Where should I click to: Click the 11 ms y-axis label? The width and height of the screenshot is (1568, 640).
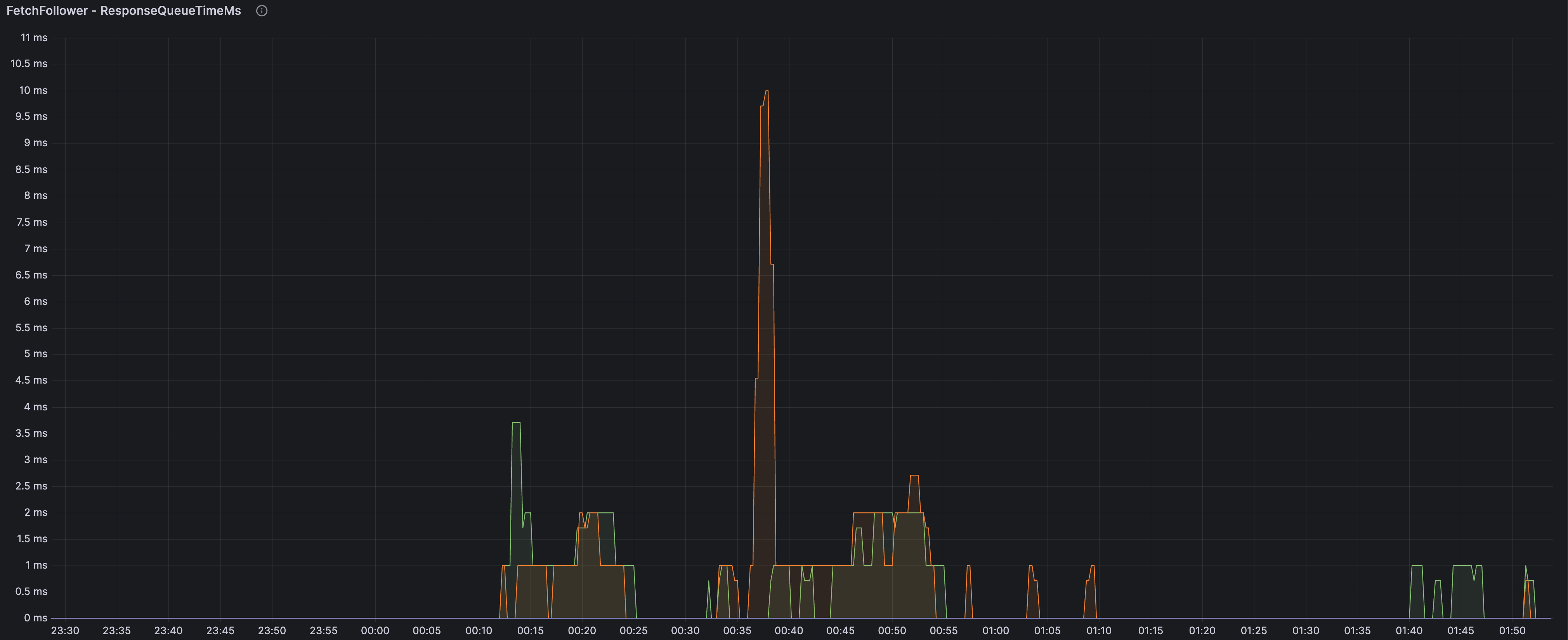coord(33,38)
